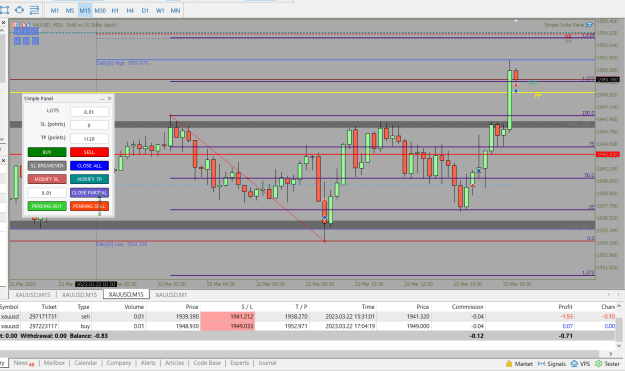The height and width of the screenshot is (371, 625).
Task: Open the second XAUUSD,M15 chart tab
Action: [79, 294]
